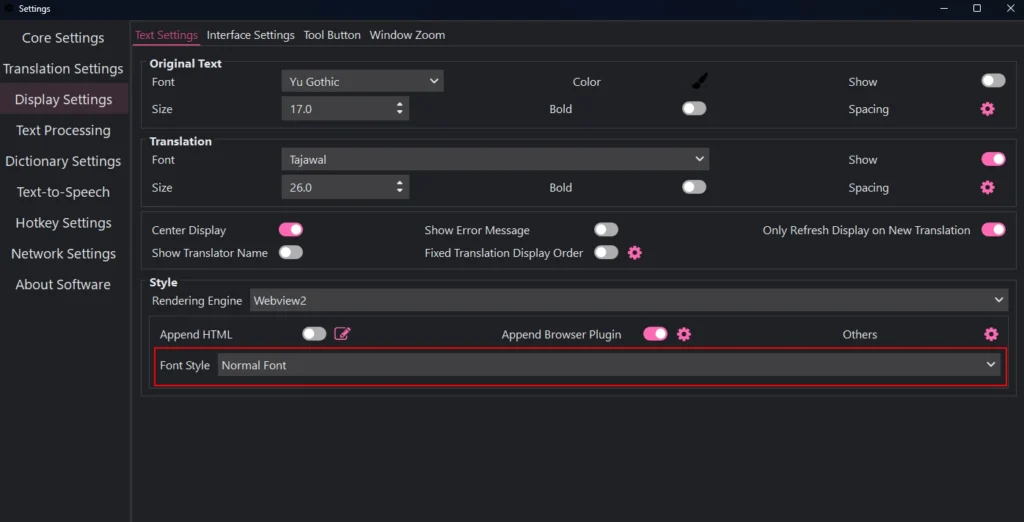
Task: Switch to the Interface Settings tab
Action: [x=251, y=35]
